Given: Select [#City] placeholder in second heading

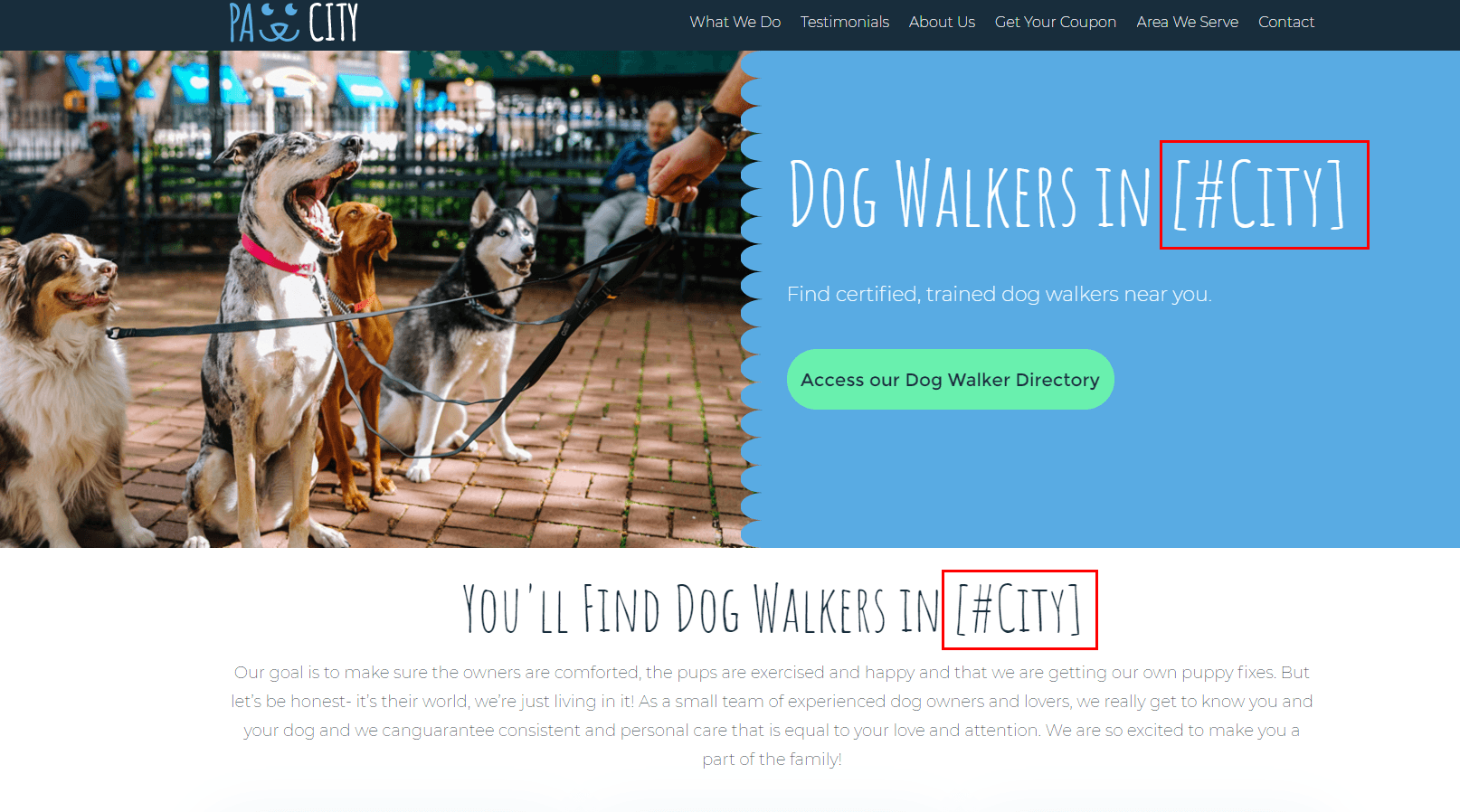Looking at the screenshot, I should [x=1019, y=609].
